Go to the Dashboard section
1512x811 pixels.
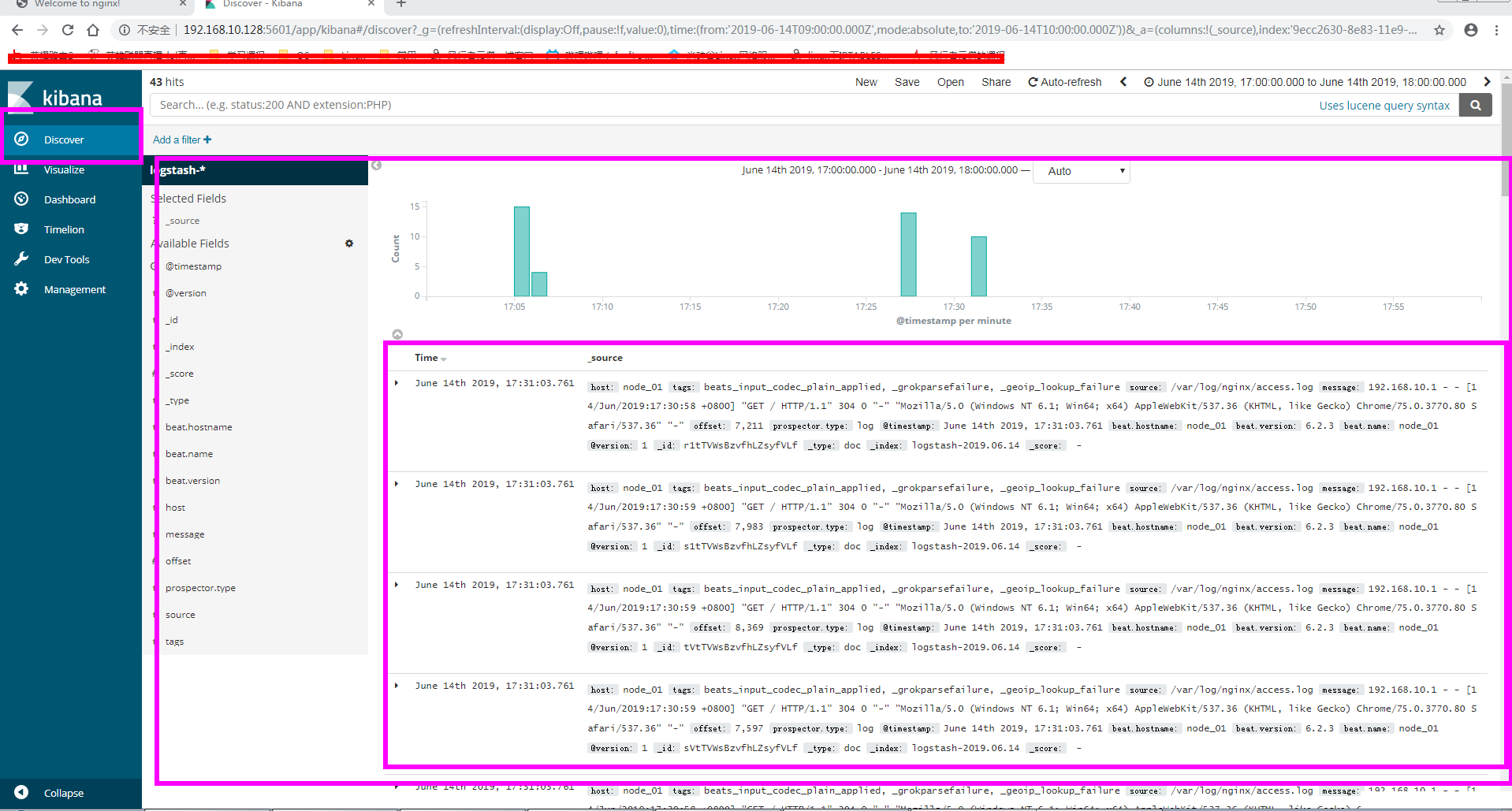[x=71, y=199]
